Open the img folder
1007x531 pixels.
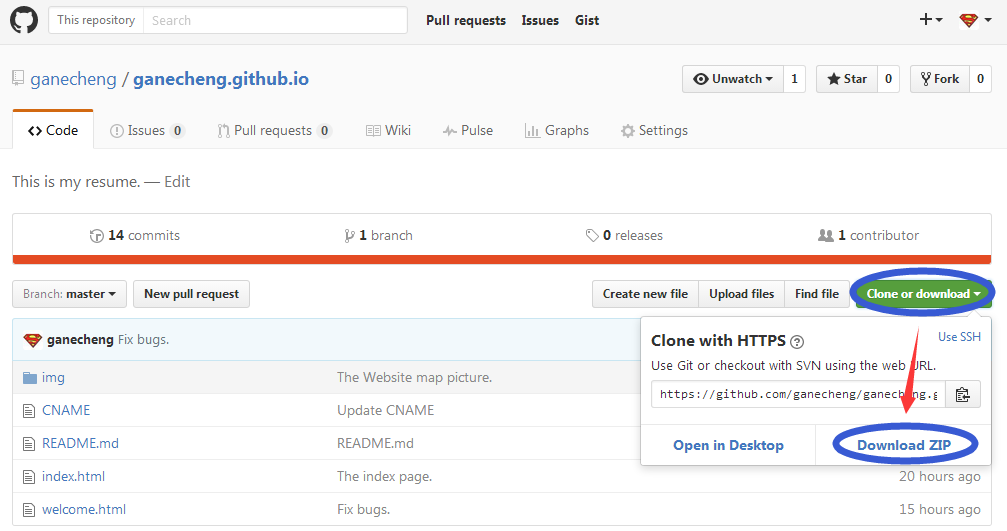click(x=53, y=378)
